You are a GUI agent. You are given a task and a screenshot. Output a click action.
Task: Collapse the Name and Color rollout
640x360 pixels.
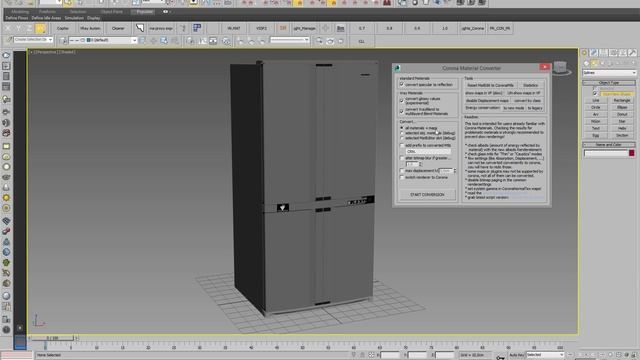609,144
